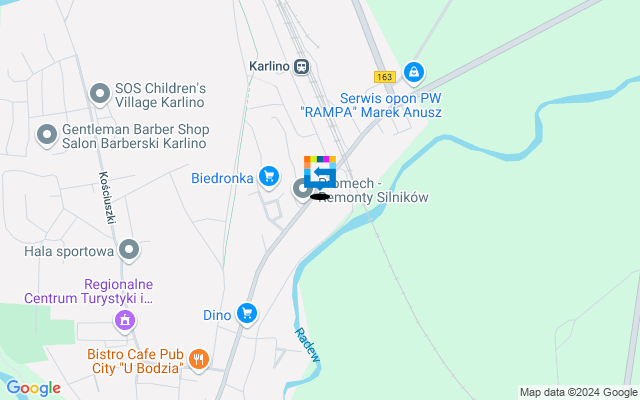Select the Gentleman Barber Shop pin
The image size is (640, 400).
pos(47,136)
